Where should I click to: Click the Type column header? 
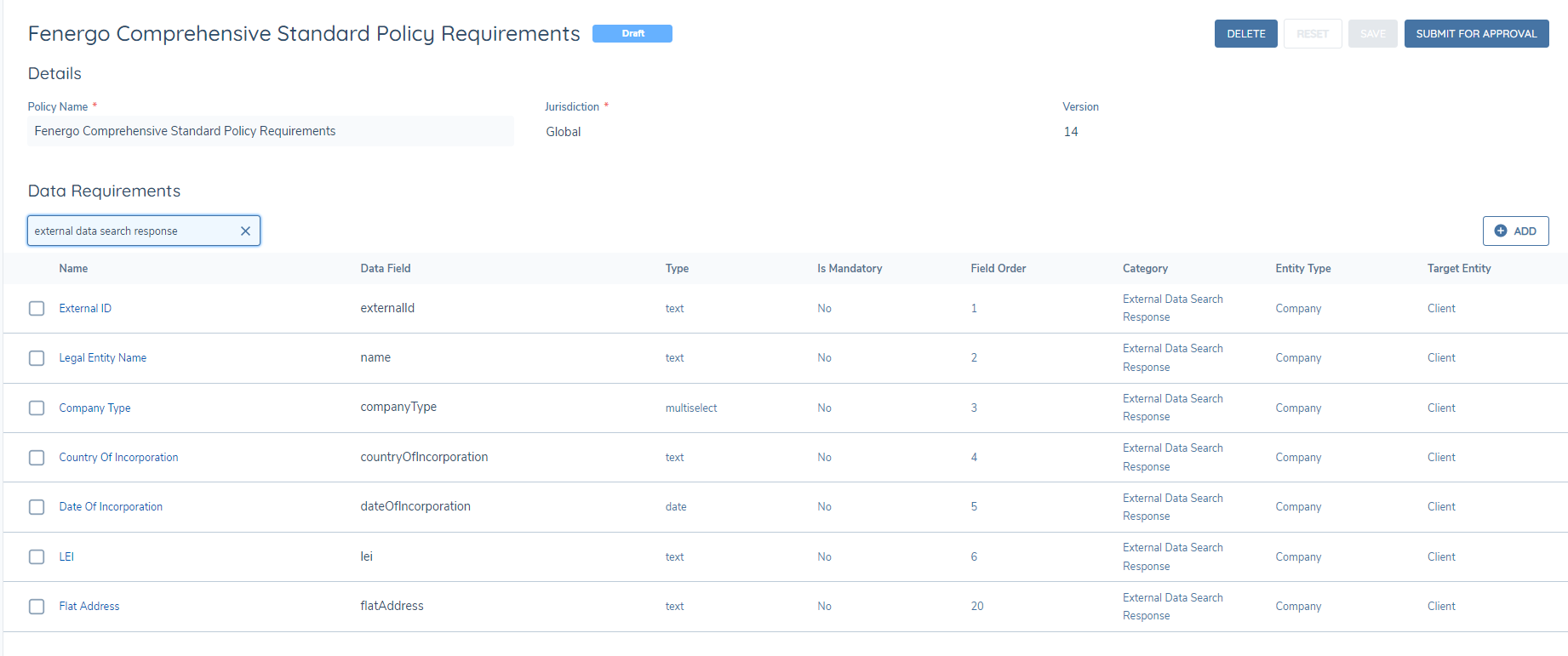(x=677, y=268)
